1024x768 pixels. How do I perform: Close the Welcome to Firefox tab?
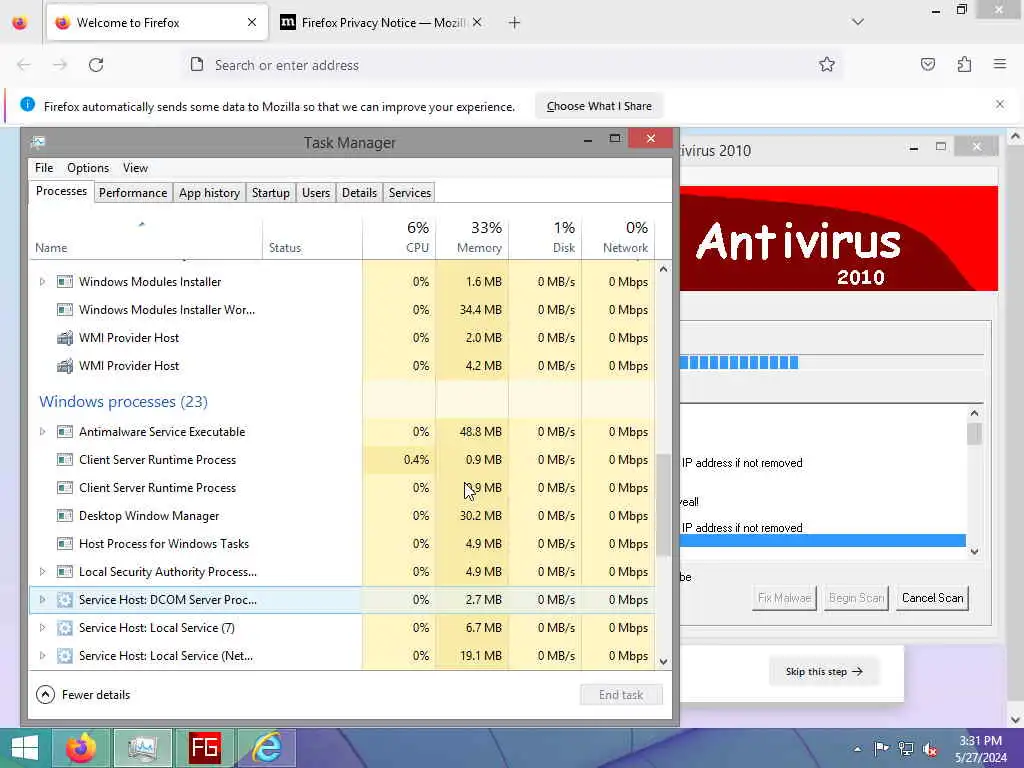(252, 23)
